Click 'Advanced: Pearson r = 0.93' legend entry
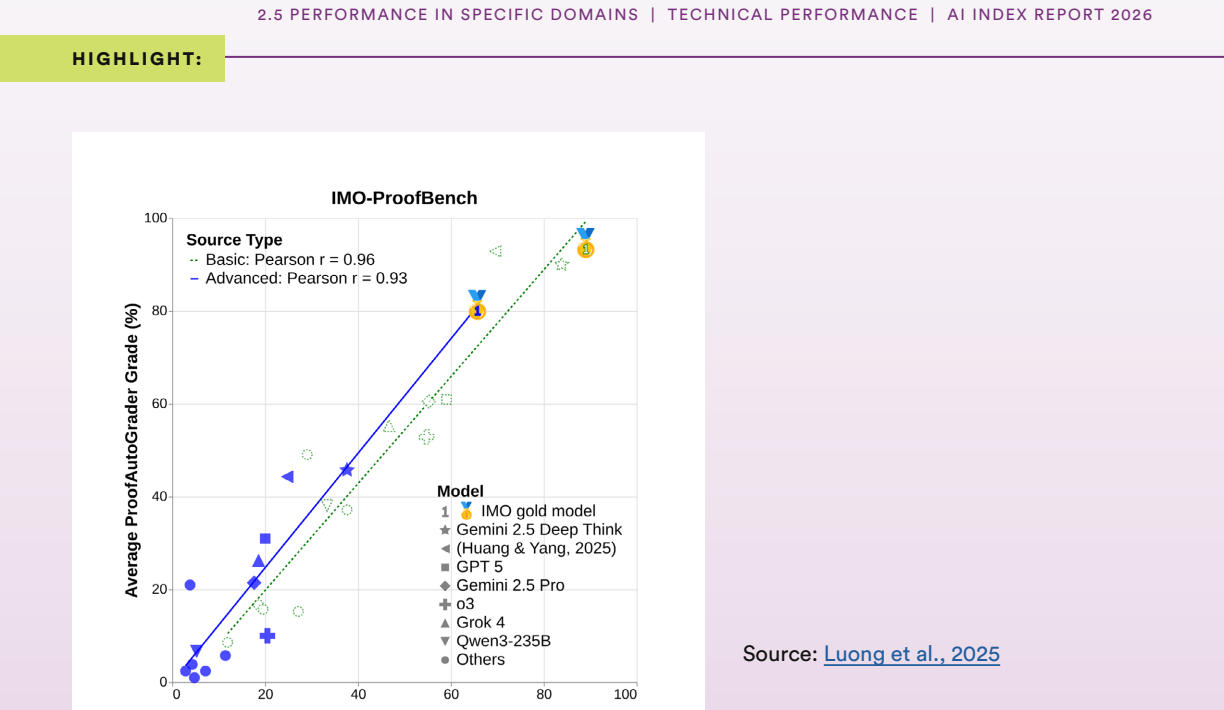 (306, 279)
